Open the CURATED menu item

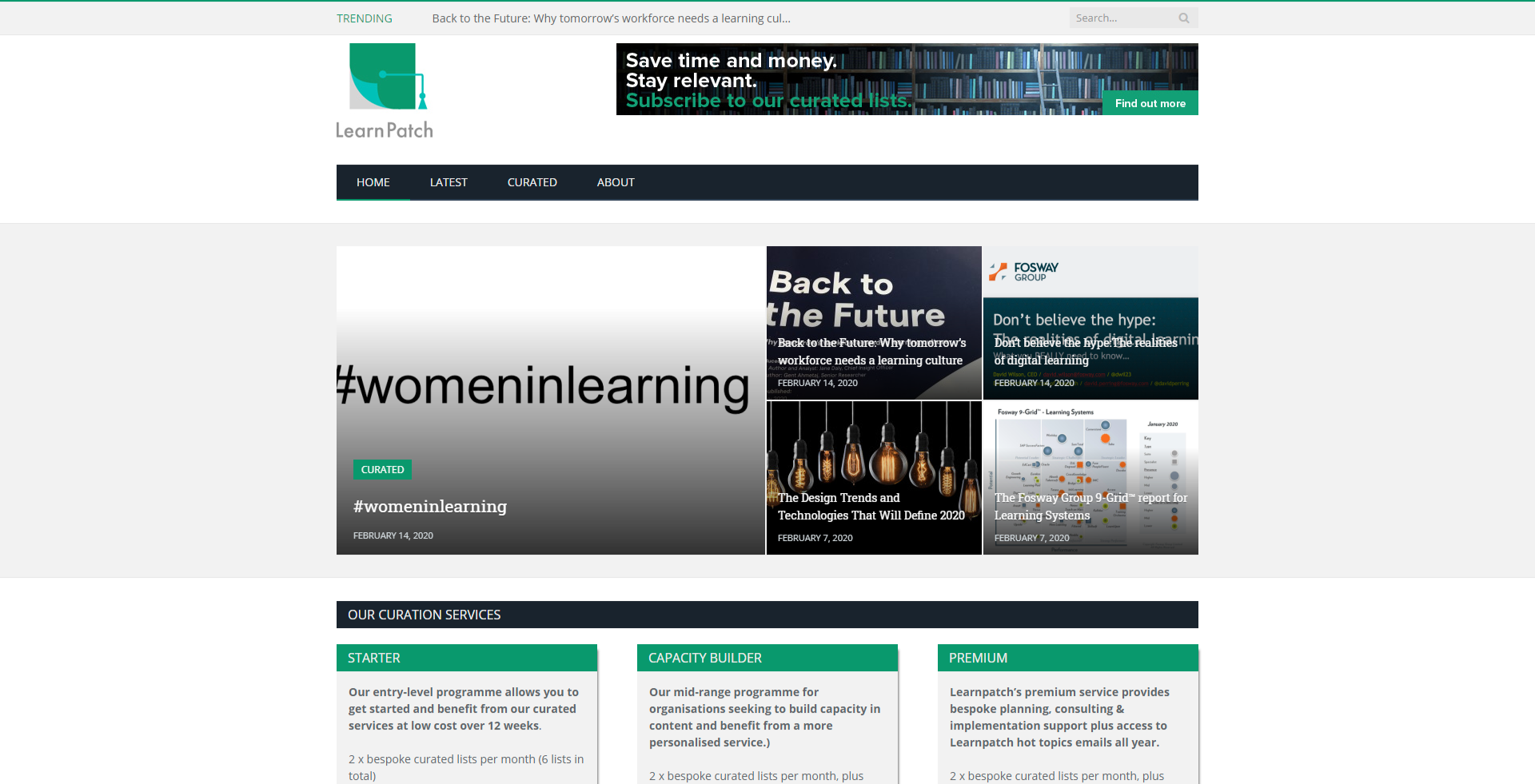(x=532, y=182)
